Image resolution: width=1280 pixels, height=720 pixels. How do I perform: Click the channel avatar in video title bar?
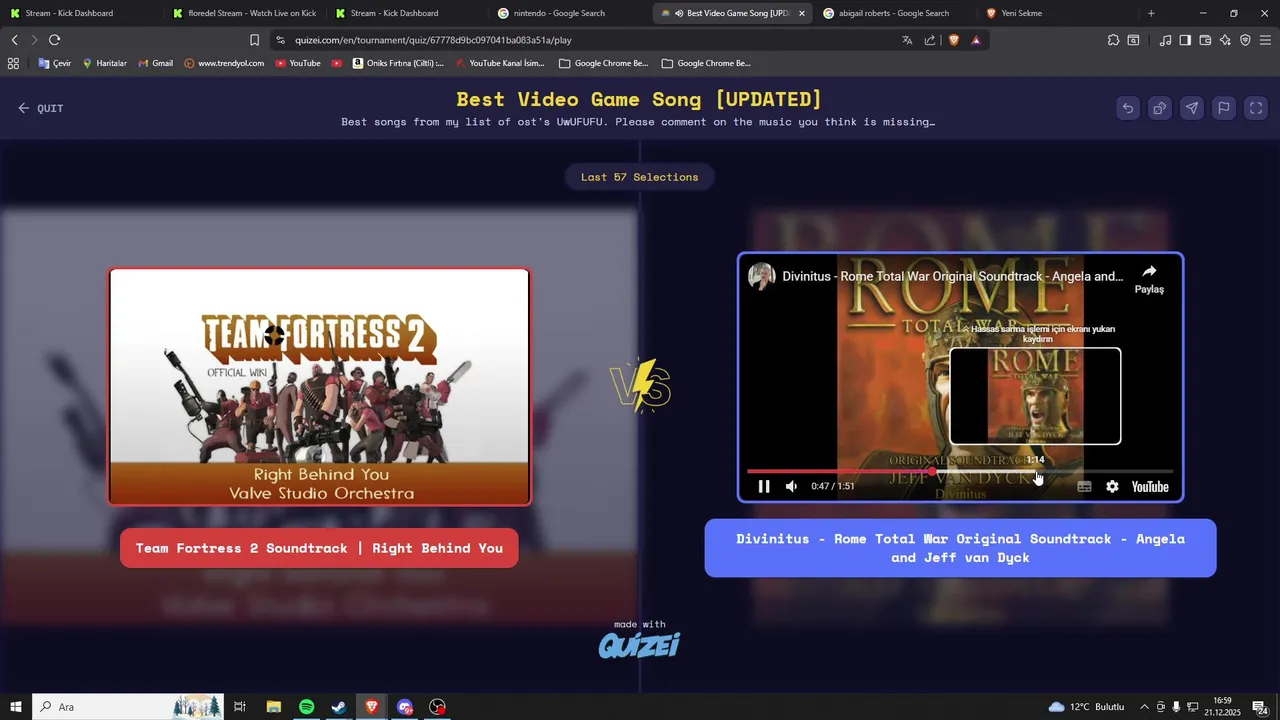762,276
